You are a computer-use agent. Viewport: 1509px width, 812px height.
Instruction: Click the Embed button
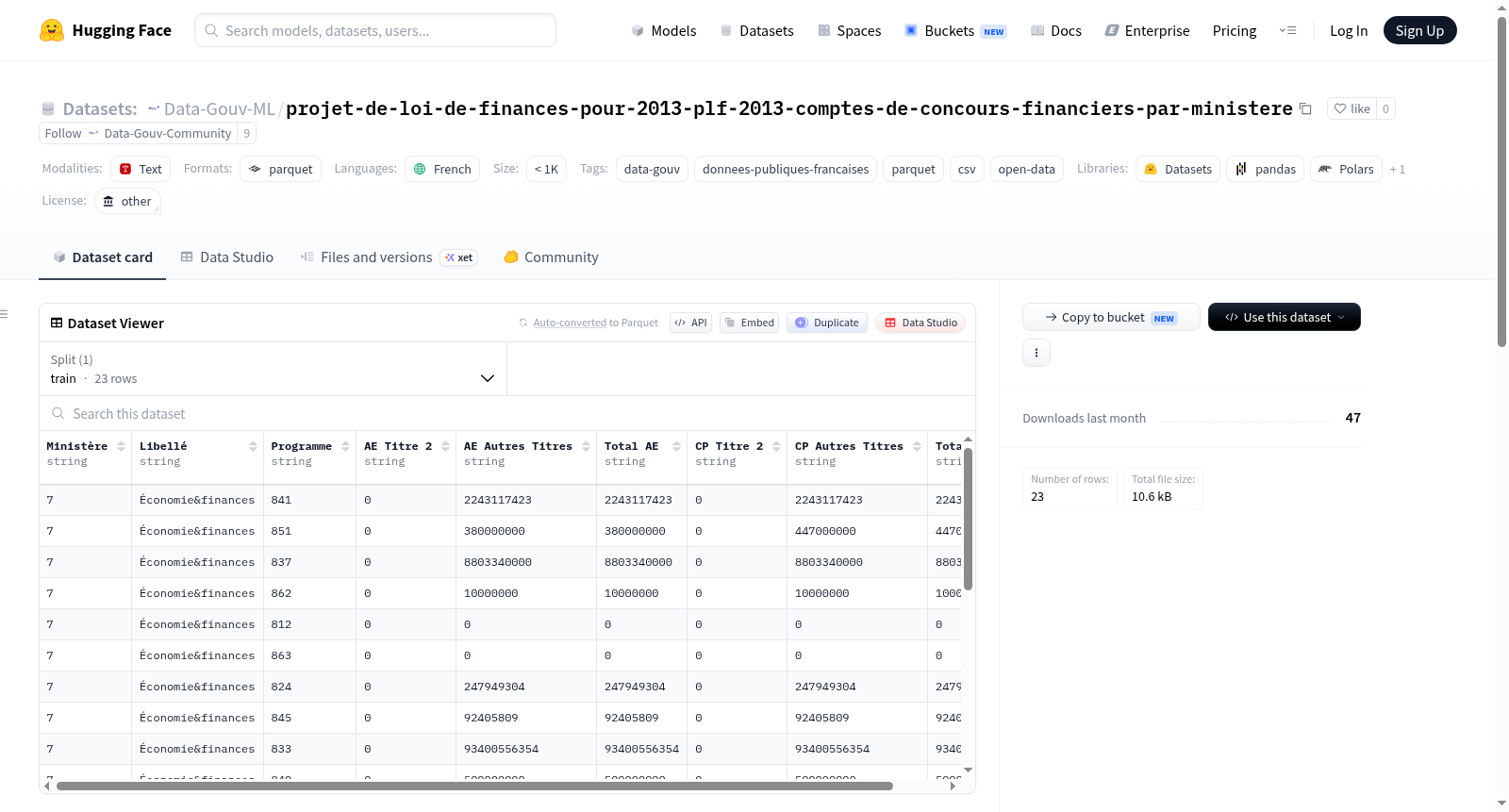pyautogui.click(x=750, y=323)
